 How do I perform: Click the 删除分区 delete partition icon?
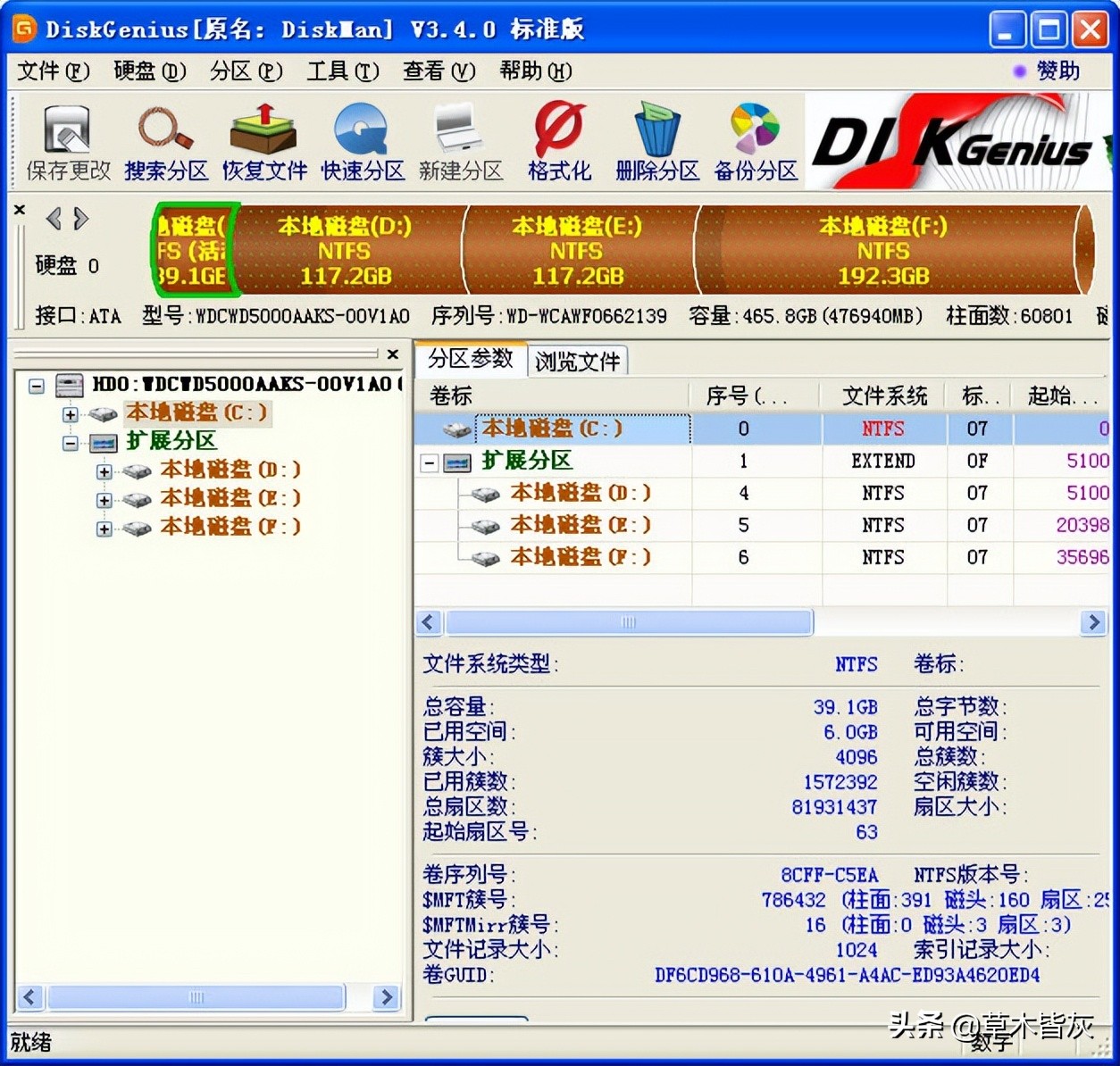(656, 141)
